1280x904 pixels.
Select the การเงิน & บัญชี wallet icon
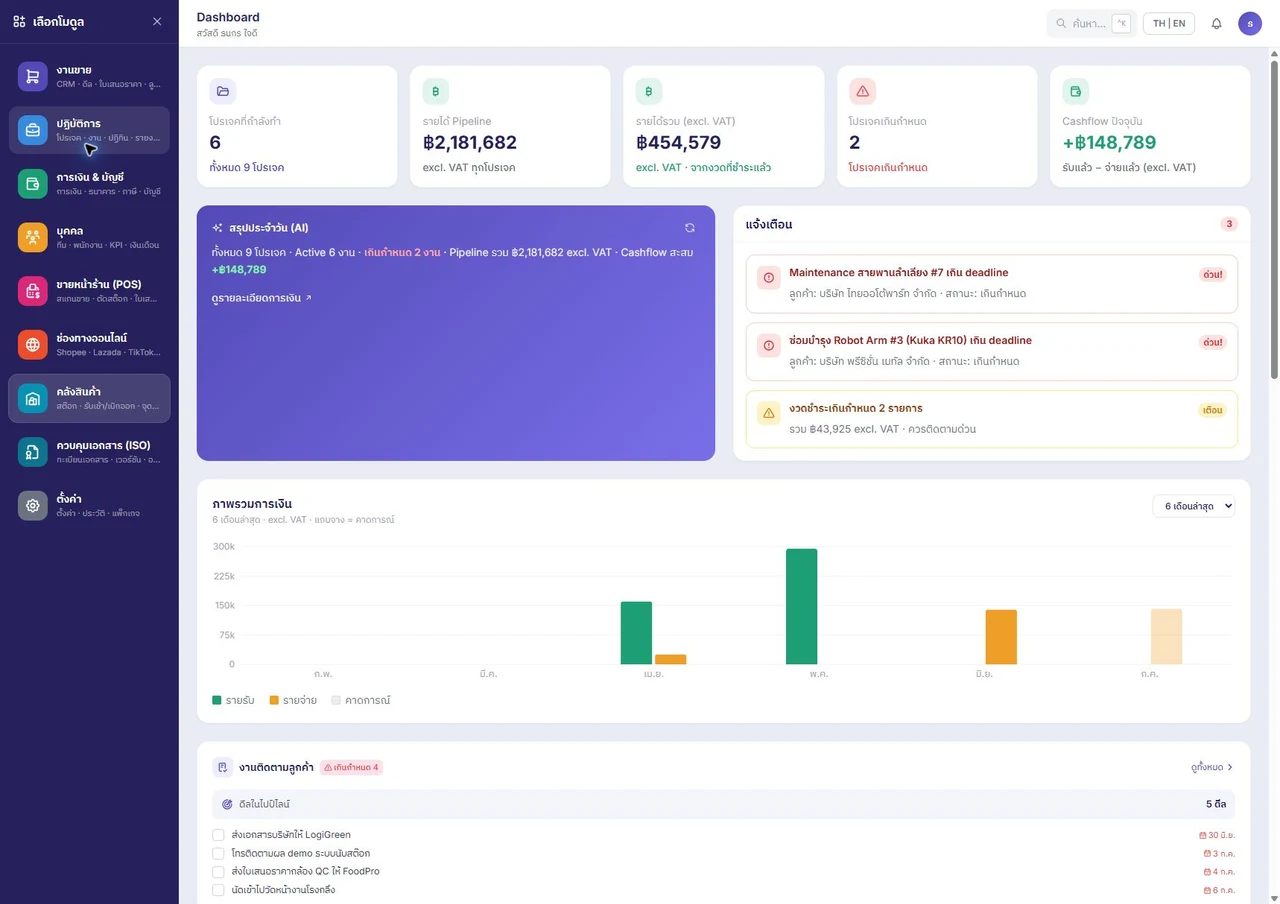click(x=32, y=184)
